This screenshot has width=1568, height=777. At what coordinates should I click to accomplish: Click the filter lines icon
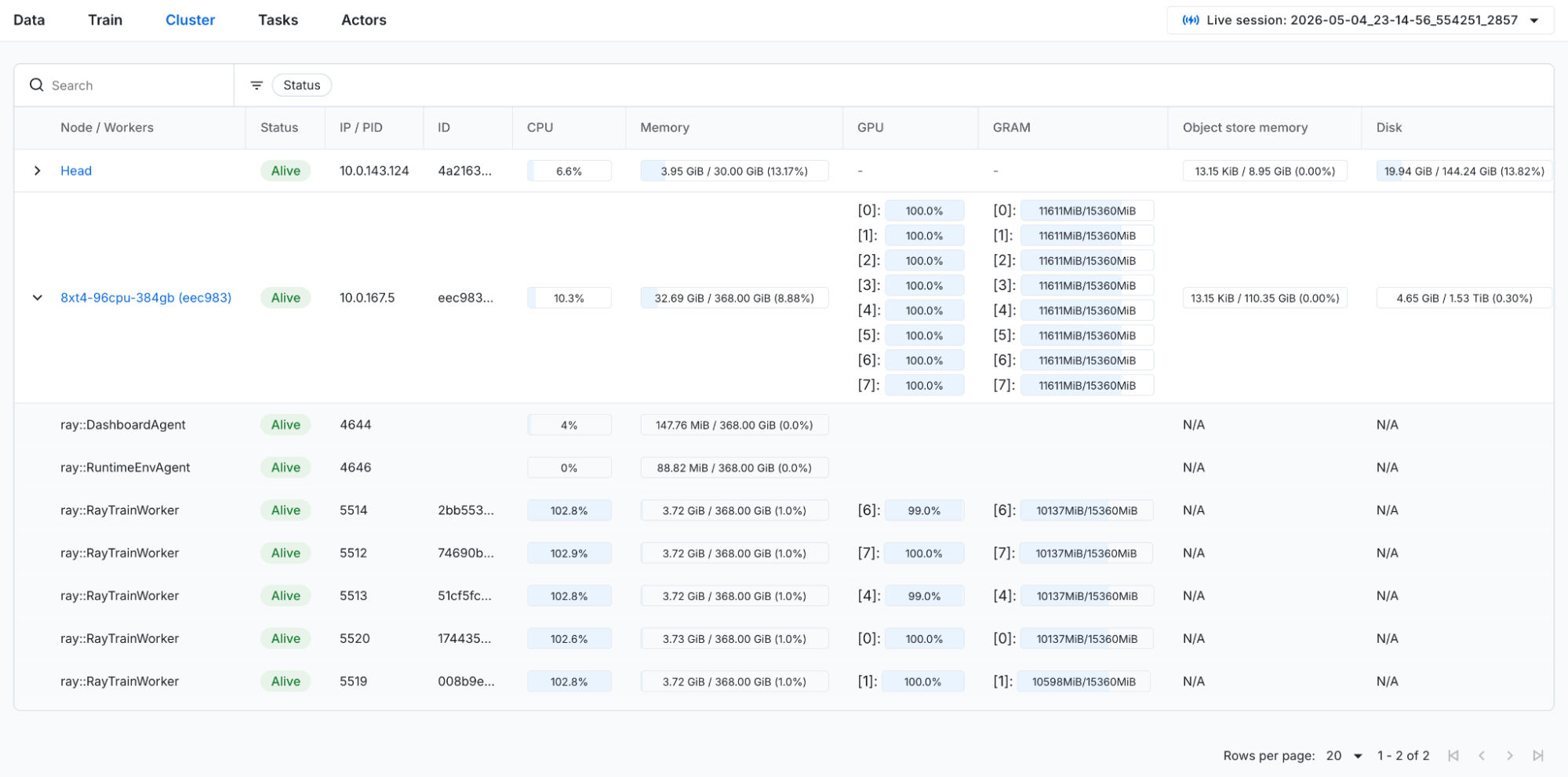[x=256, y=85]
